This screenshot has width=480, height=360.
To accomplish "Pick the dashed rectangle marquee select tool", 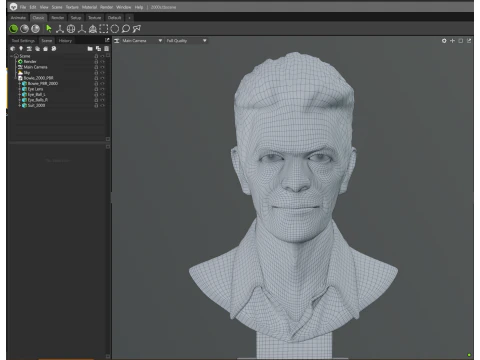I will [x=104, y=29].
